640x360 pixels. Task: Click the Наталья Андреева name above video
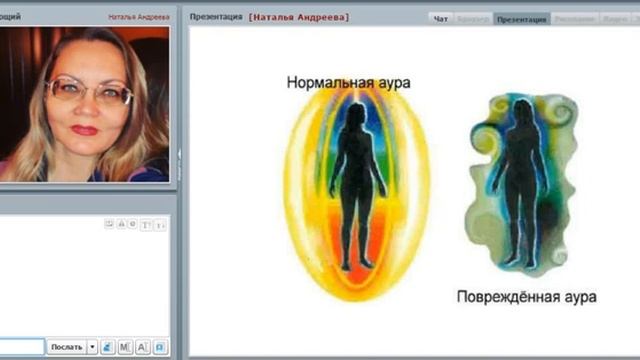pos(139,17)
